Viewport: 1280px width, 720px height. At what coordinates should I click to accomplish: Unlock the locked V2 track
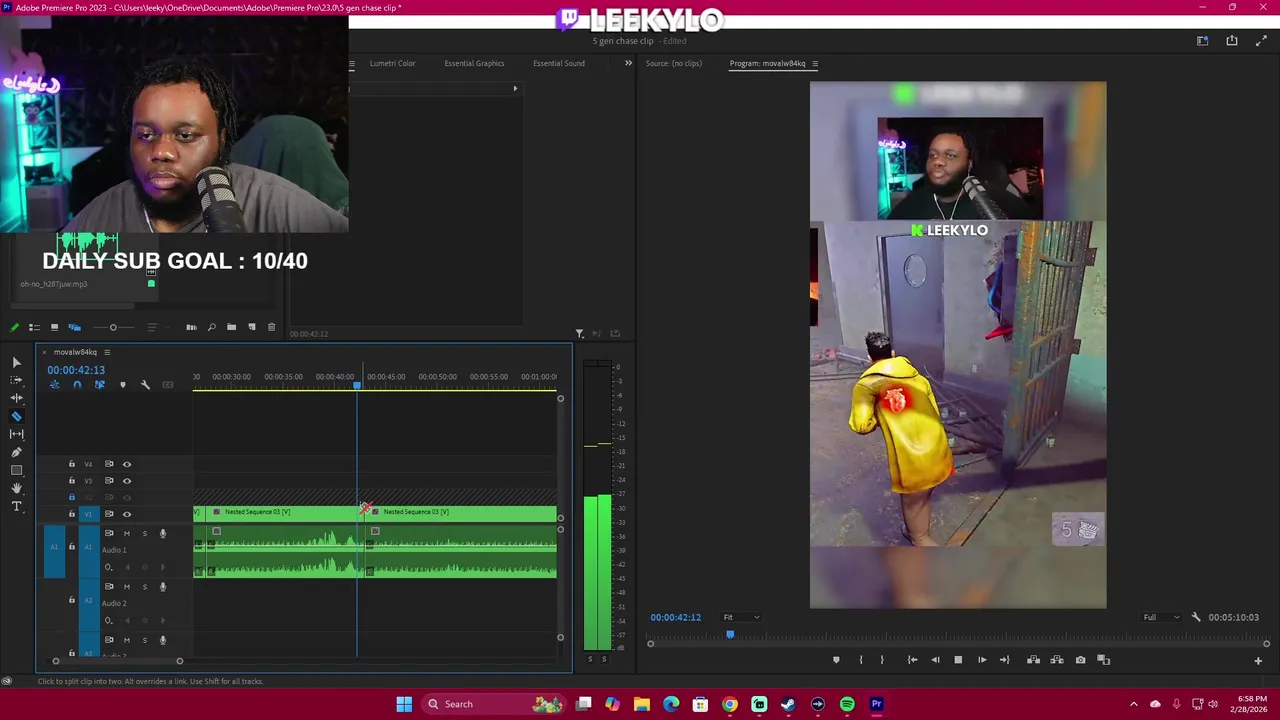click(71, 497)
